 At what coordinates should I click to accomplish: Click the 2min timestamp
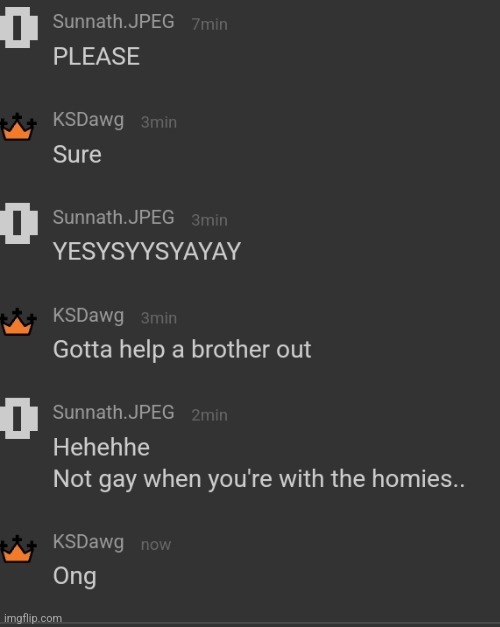point(210,415)
